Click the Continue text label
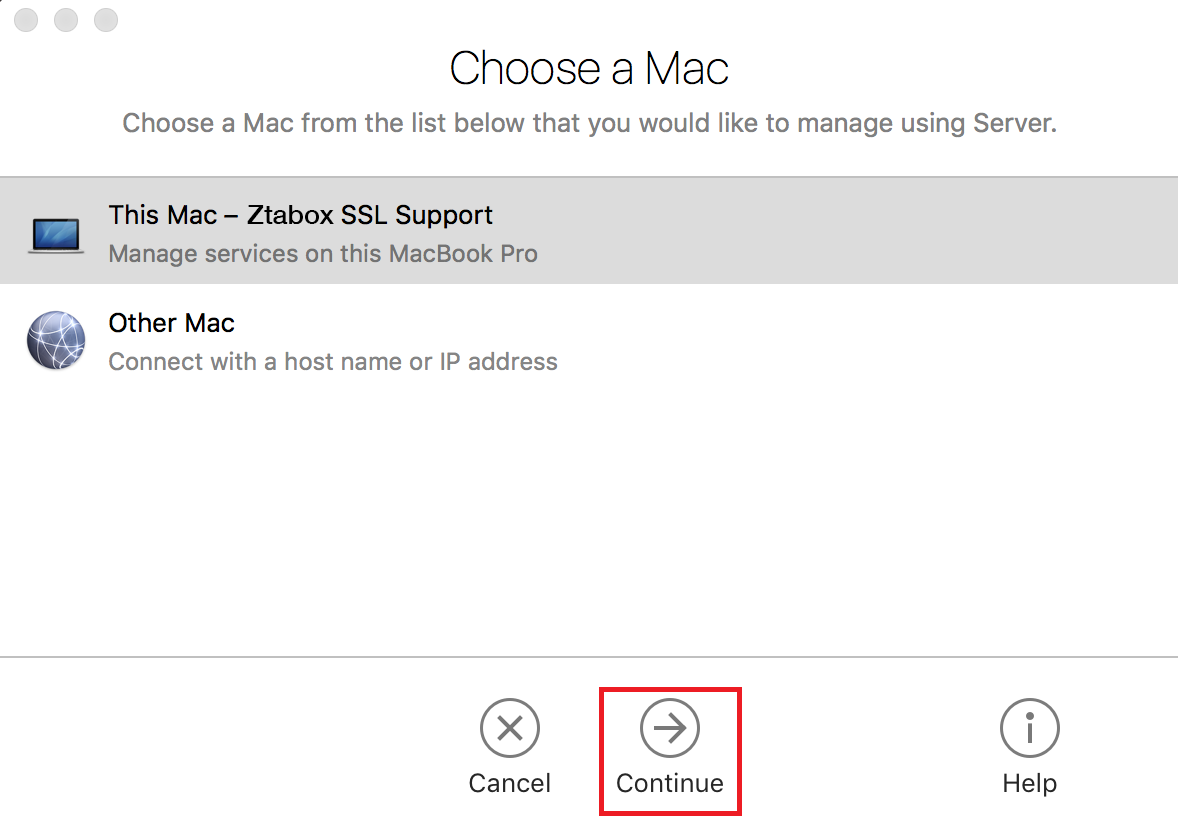1178x834 pixels. 670,783
